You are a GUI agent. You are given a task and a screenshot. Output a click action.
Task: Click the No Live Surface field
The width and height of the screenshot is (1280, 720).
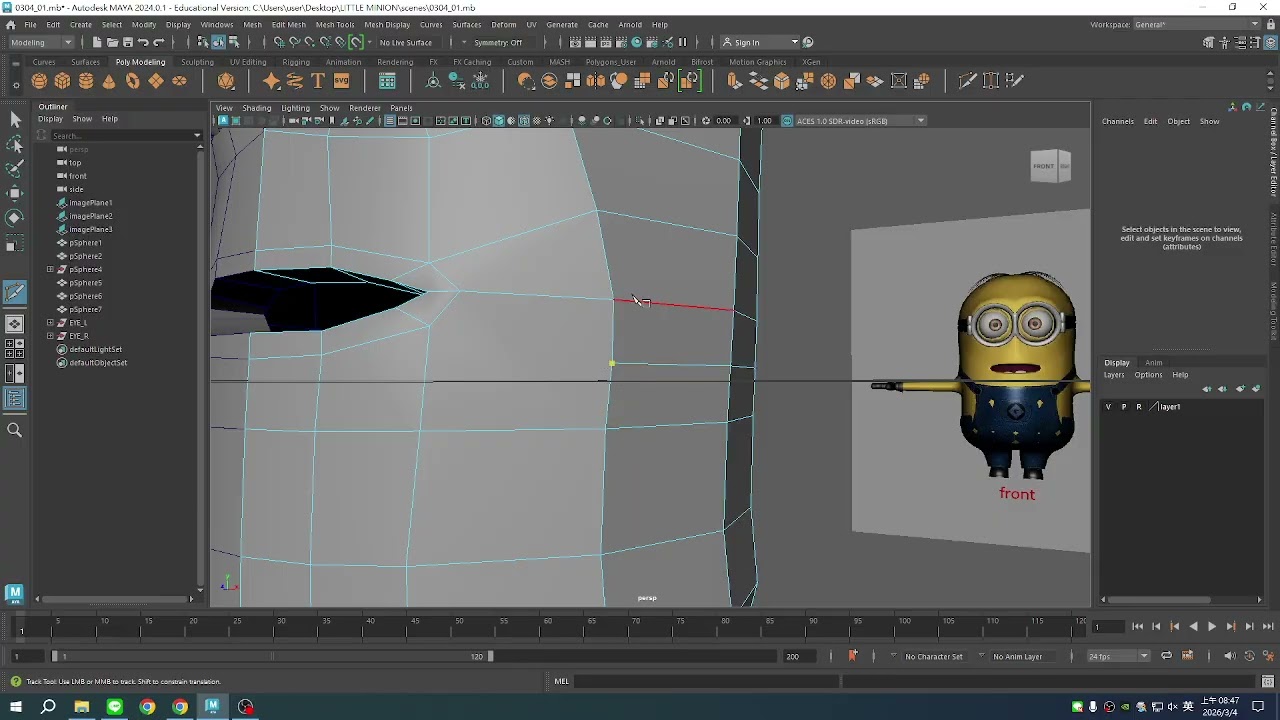[408, 42]
